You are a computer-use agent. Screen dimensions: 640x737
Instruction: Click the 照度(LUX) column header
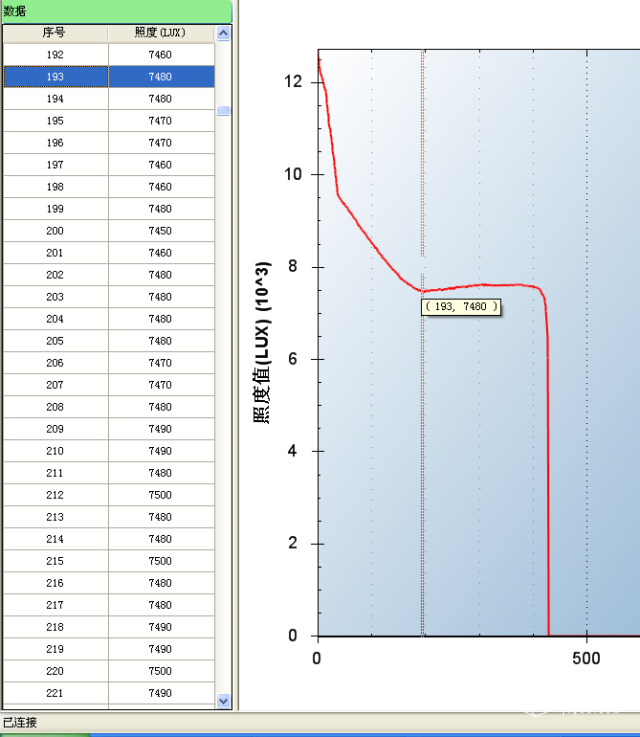(x=160, y=33)
